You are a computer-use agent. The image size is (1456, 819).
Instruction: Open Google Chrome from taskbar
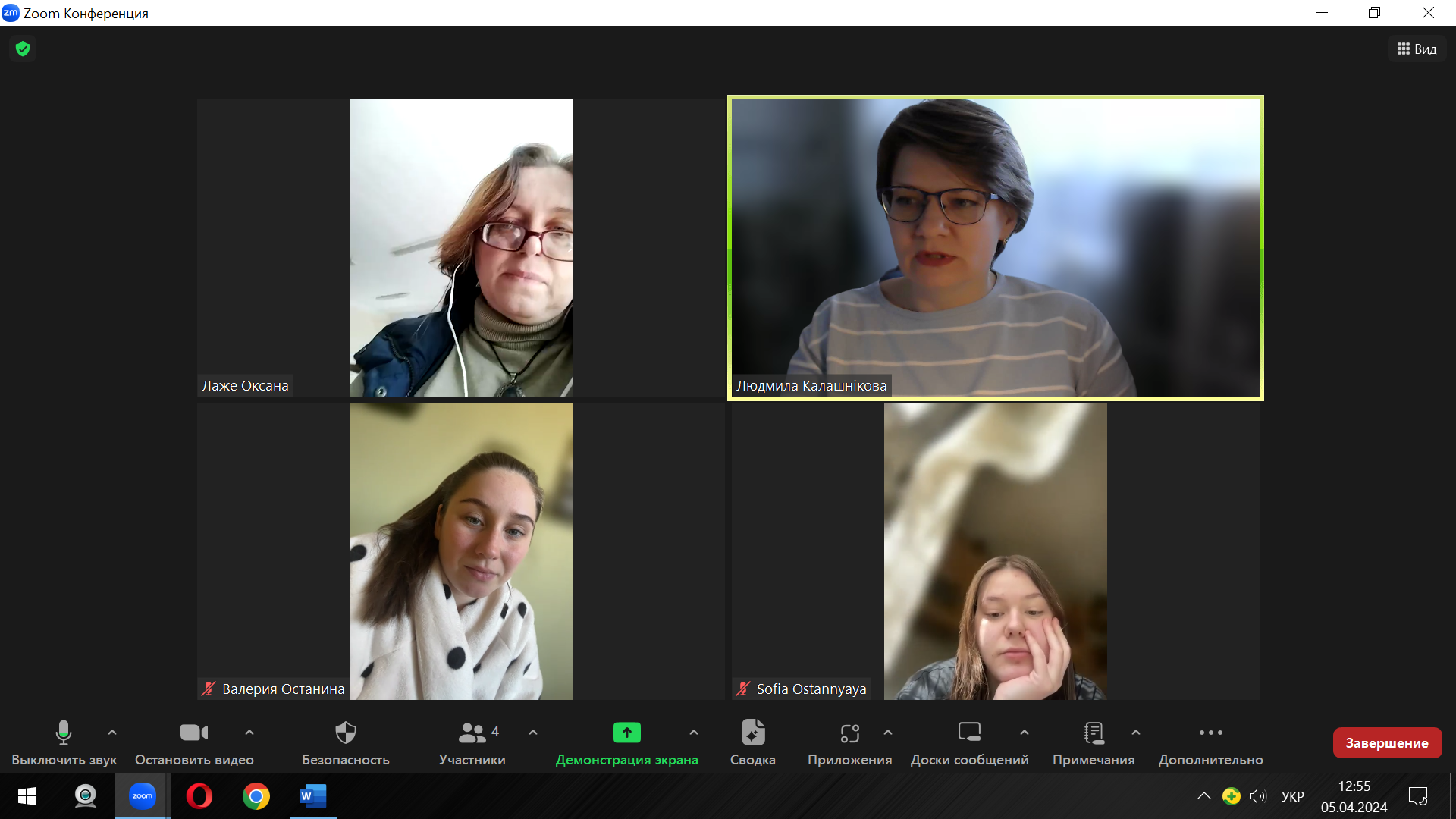click(x=256, y=796)
